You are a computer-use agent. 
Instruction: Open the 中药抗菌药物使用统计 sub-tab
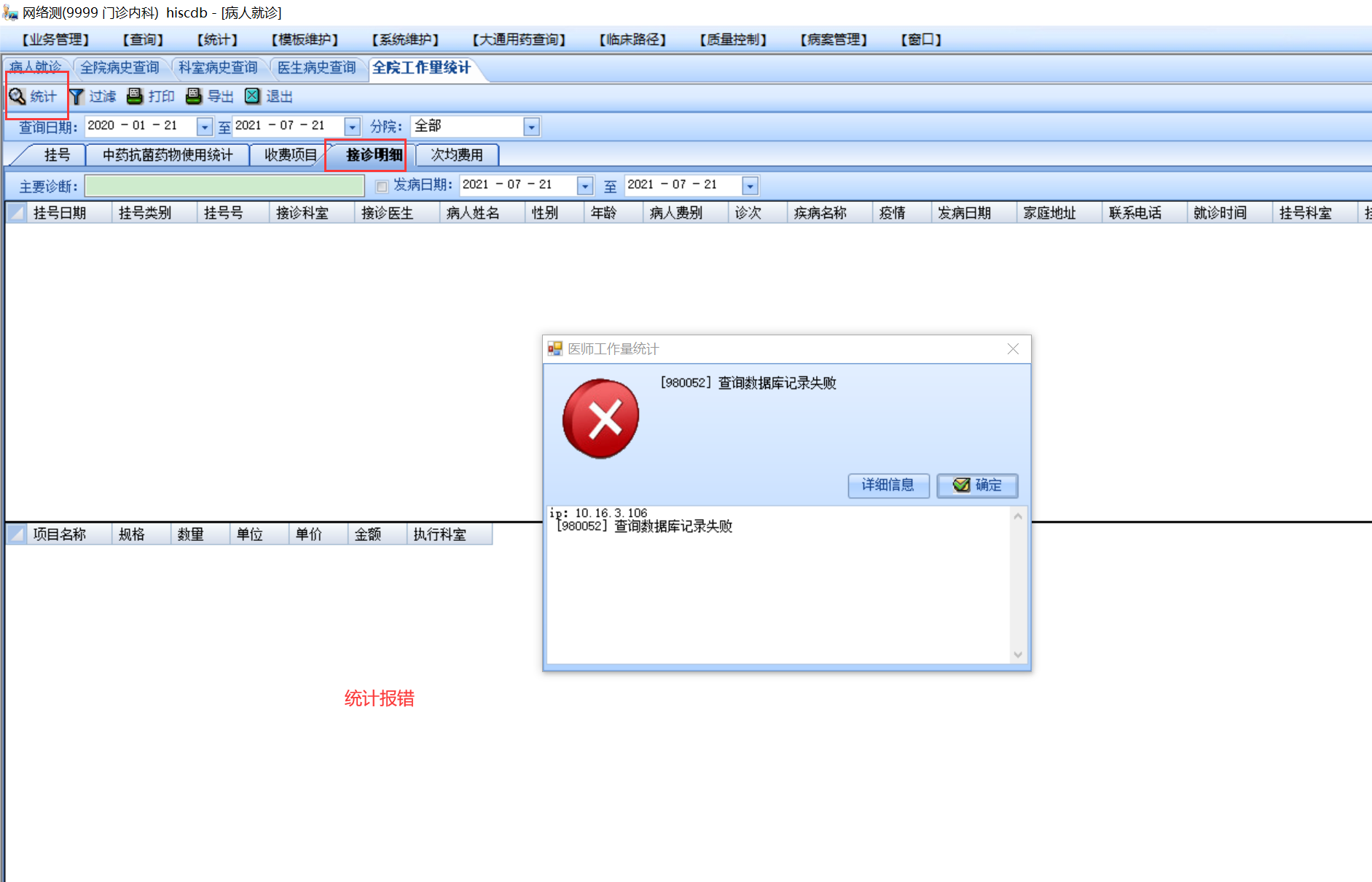click(168, 155)
